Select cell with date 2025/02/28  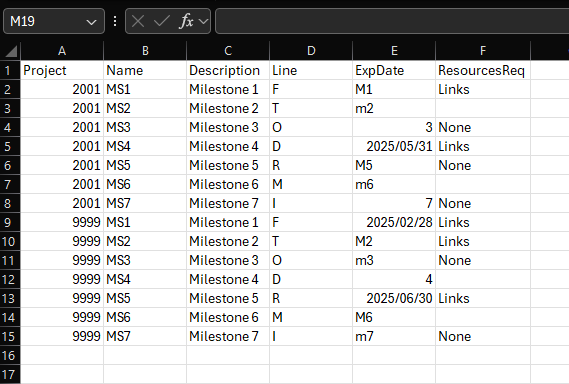[394, 222]
